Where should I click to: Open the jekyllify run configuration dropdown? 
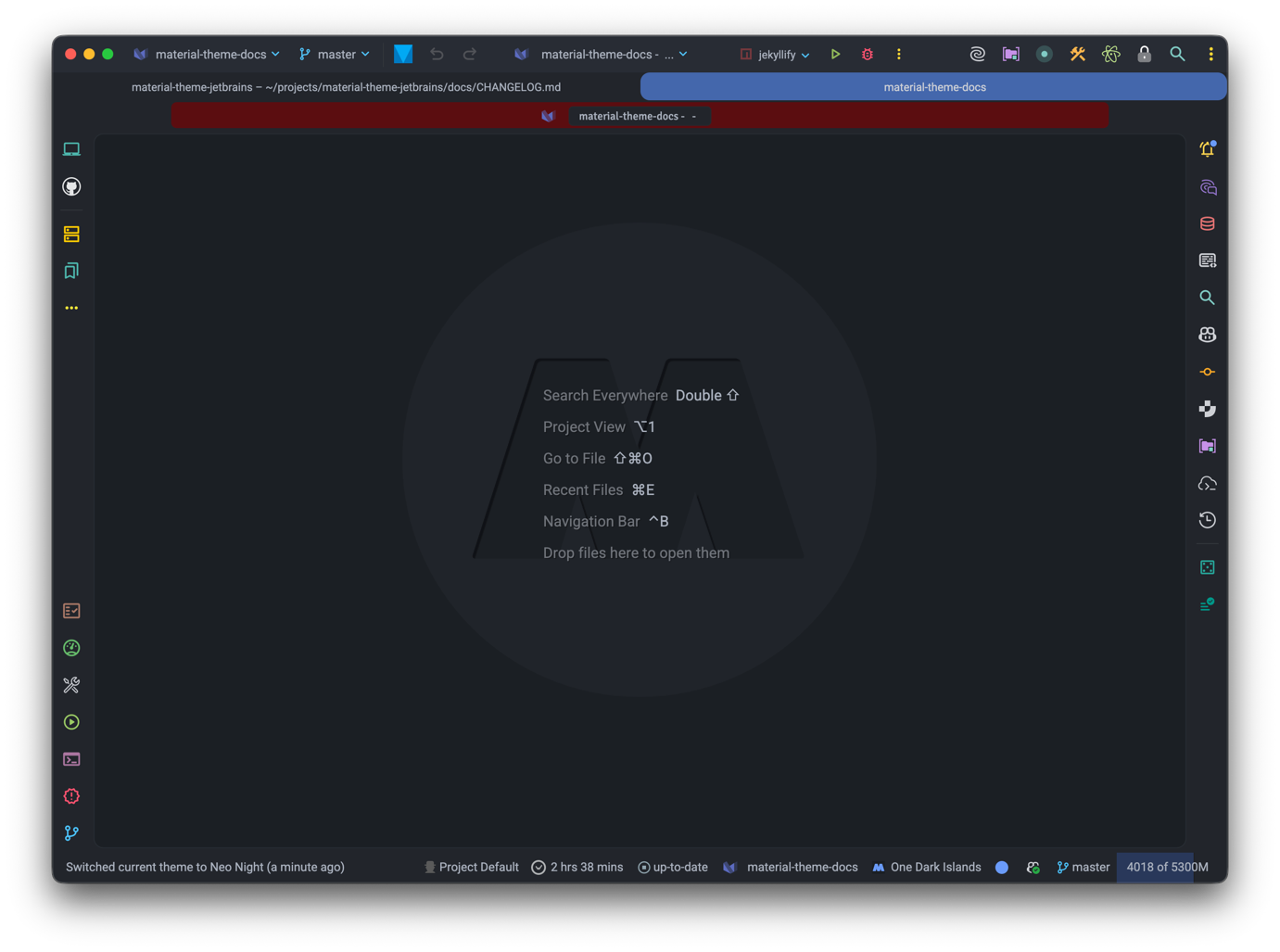tap(776, 55)
